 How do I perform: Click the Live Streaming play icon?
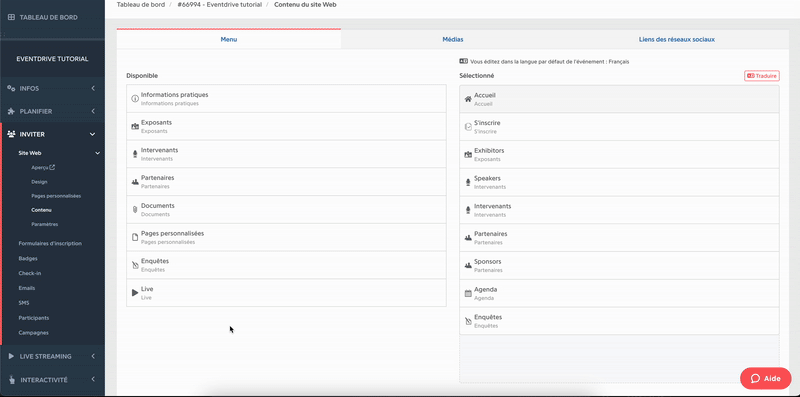click(x=11, y=356)
